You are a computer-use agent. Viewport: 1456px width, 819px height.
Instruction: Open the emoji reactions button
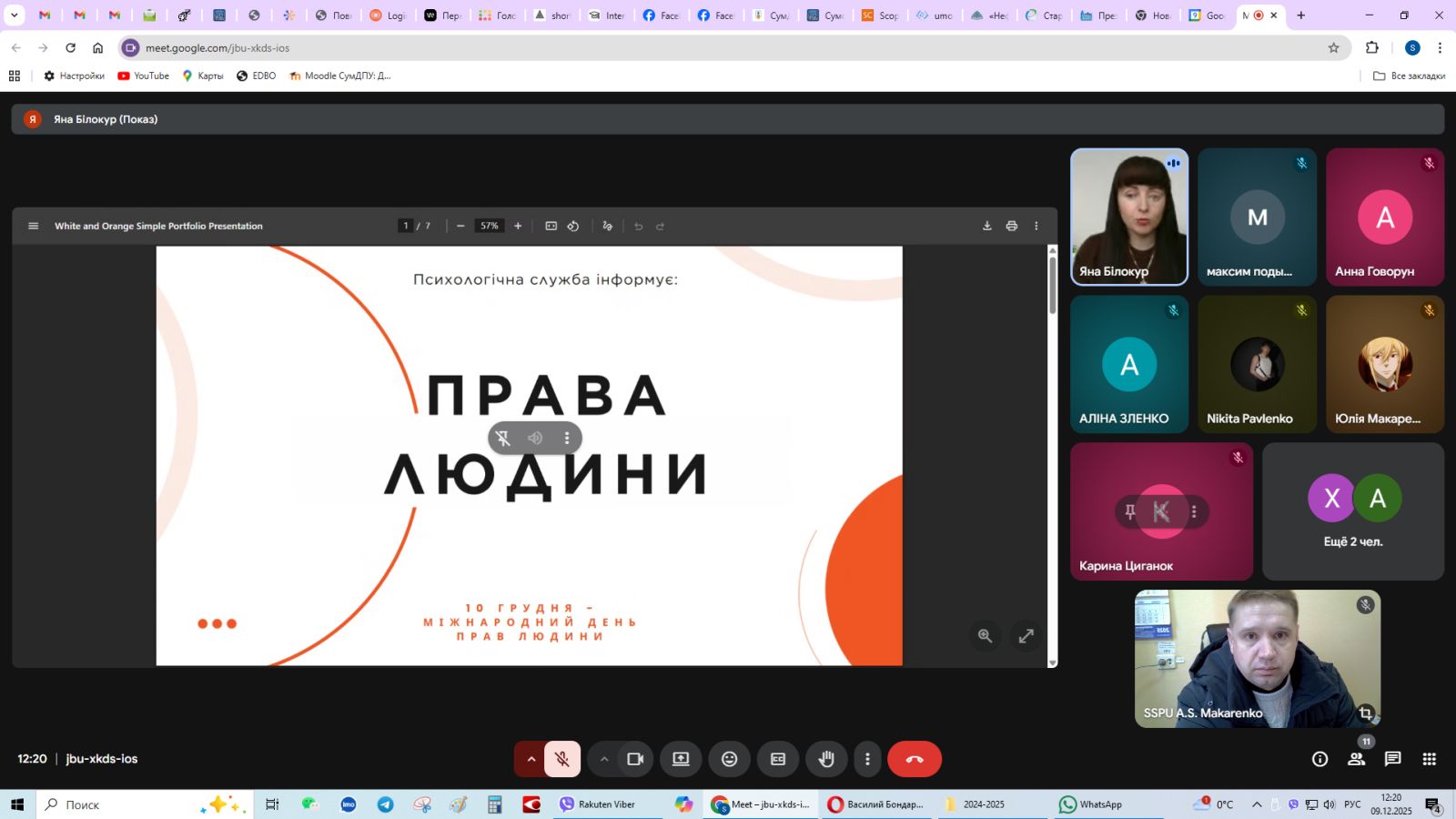point(729,759)
